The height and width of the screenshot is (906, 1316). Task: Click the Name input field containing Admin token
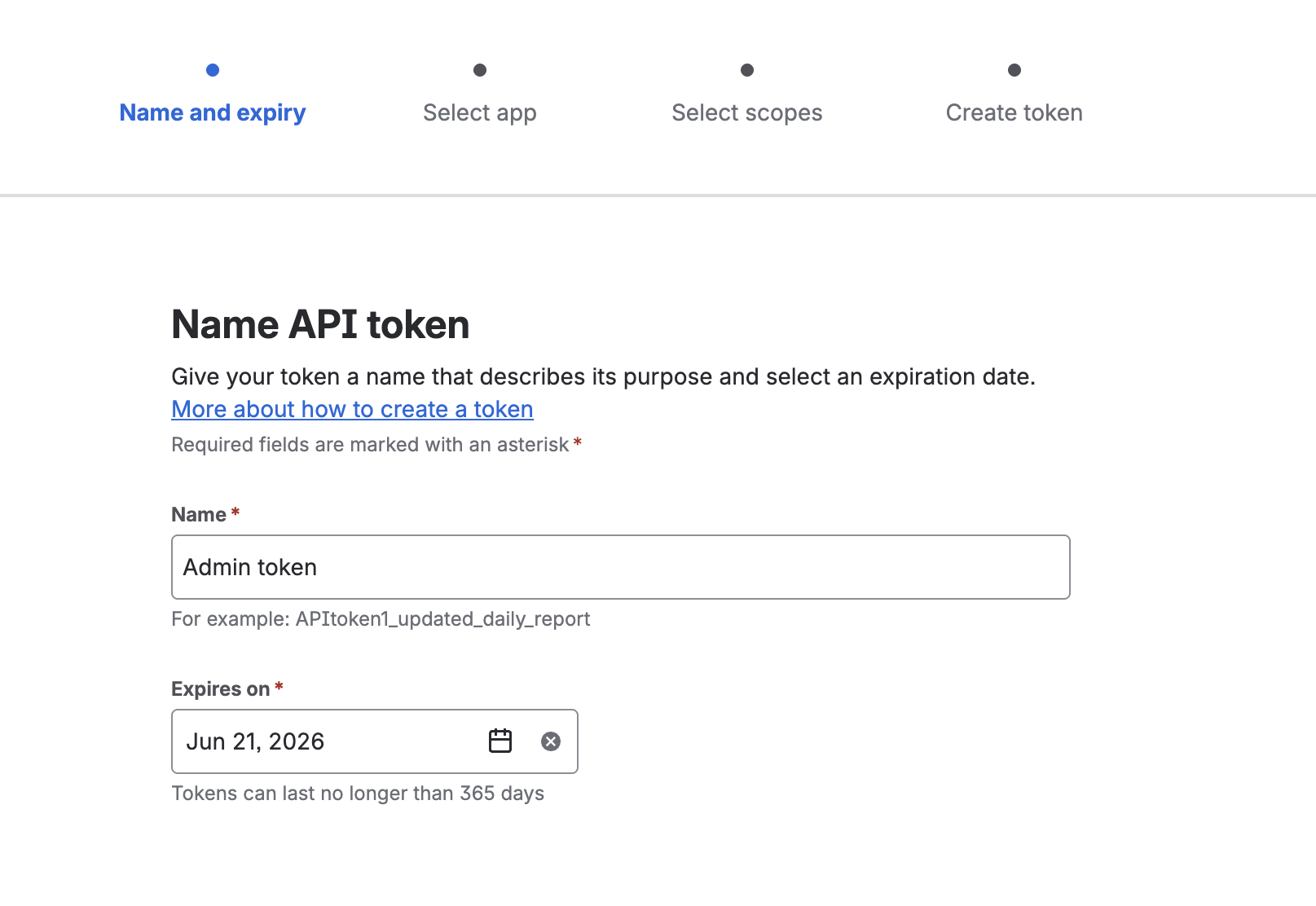tap(621, 567)
